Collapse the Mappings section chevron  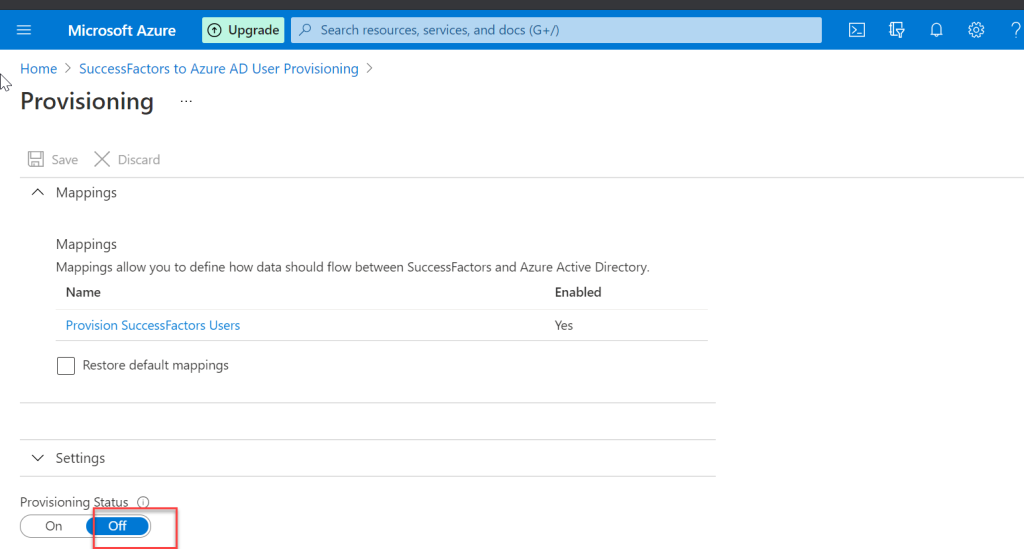[x=38, y=193]
